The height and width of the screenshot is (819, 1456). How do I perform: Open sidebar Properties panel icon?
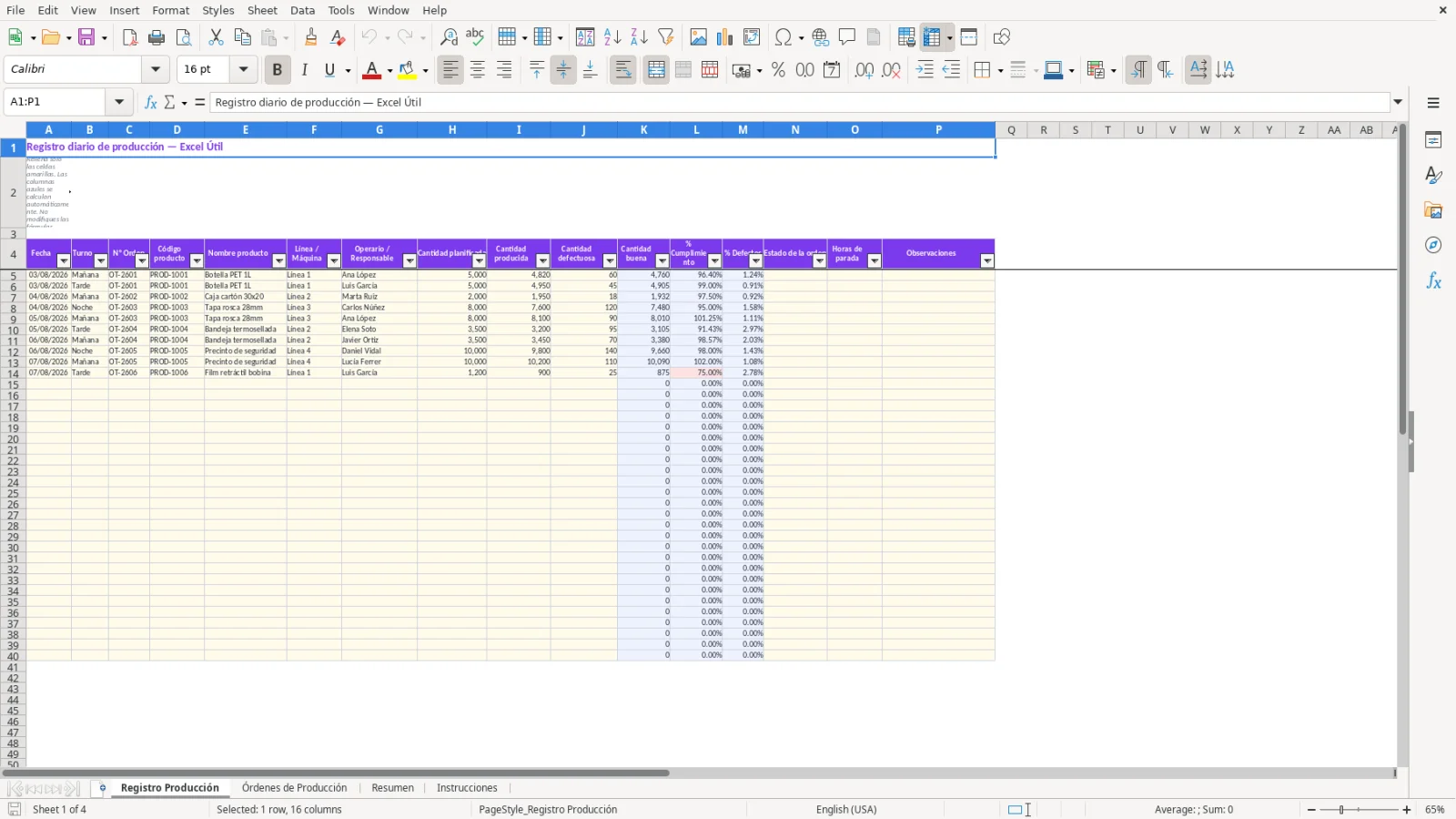coord(1433,140)
